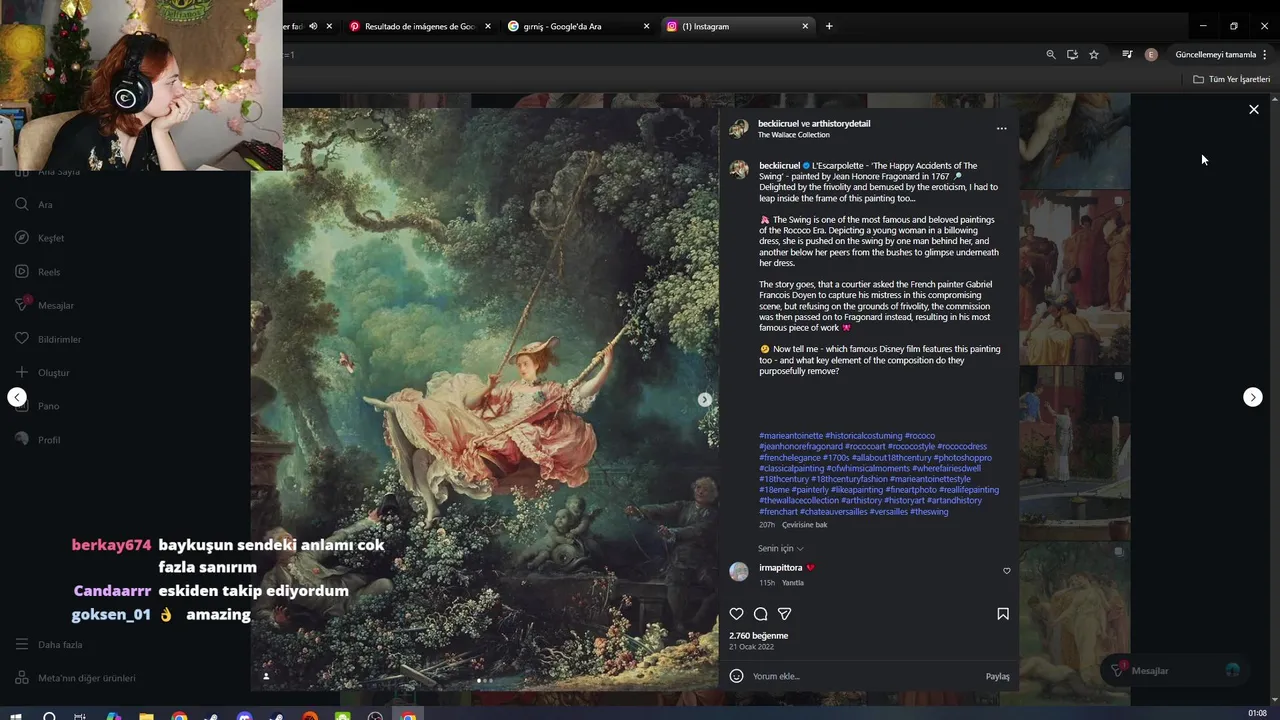Mute the audio-playing tab

pyautogui.click(x=313, y=26)
